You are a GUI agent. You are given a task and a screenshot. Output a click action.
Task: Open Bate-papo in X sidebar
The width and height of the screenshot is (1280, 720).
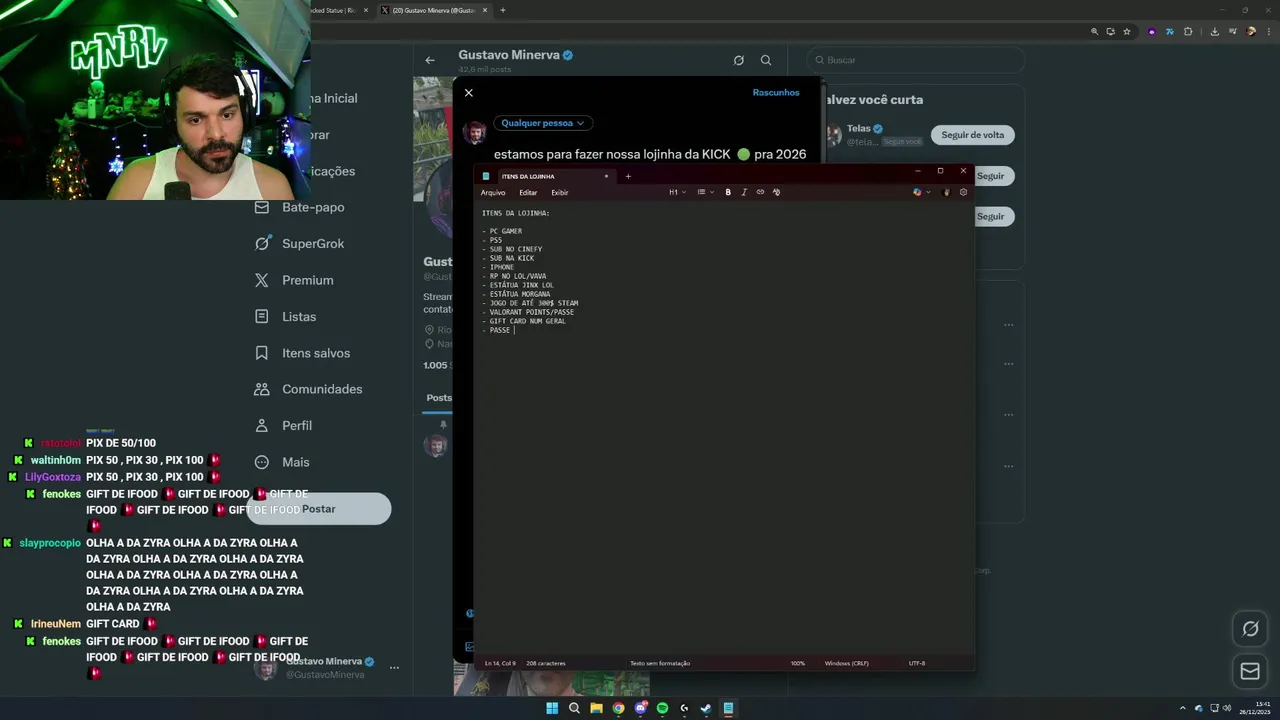[300, 207]
